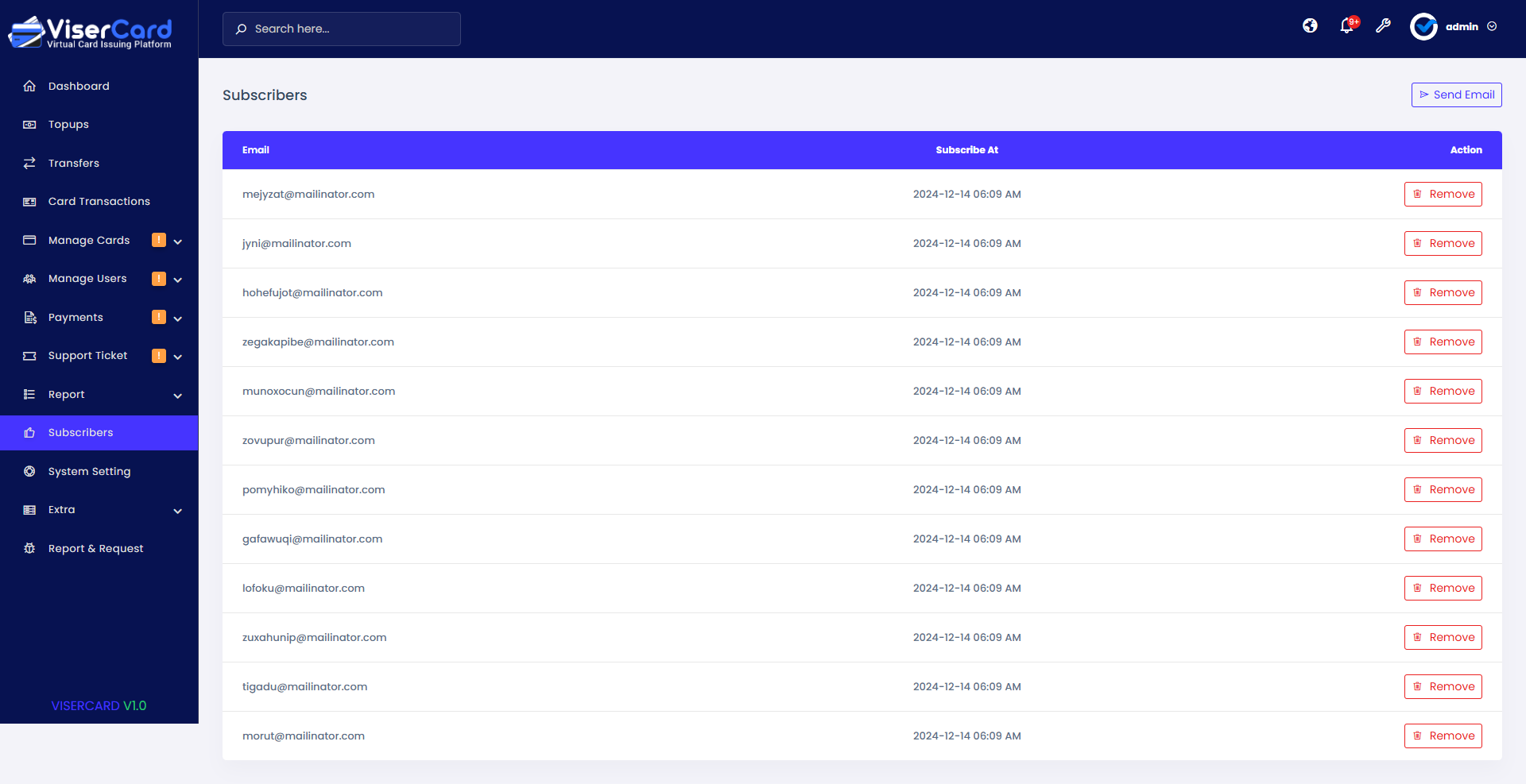Screen dimensions: 1526x784
Task: Click the search magnifier icon
Action: (241, 29)
